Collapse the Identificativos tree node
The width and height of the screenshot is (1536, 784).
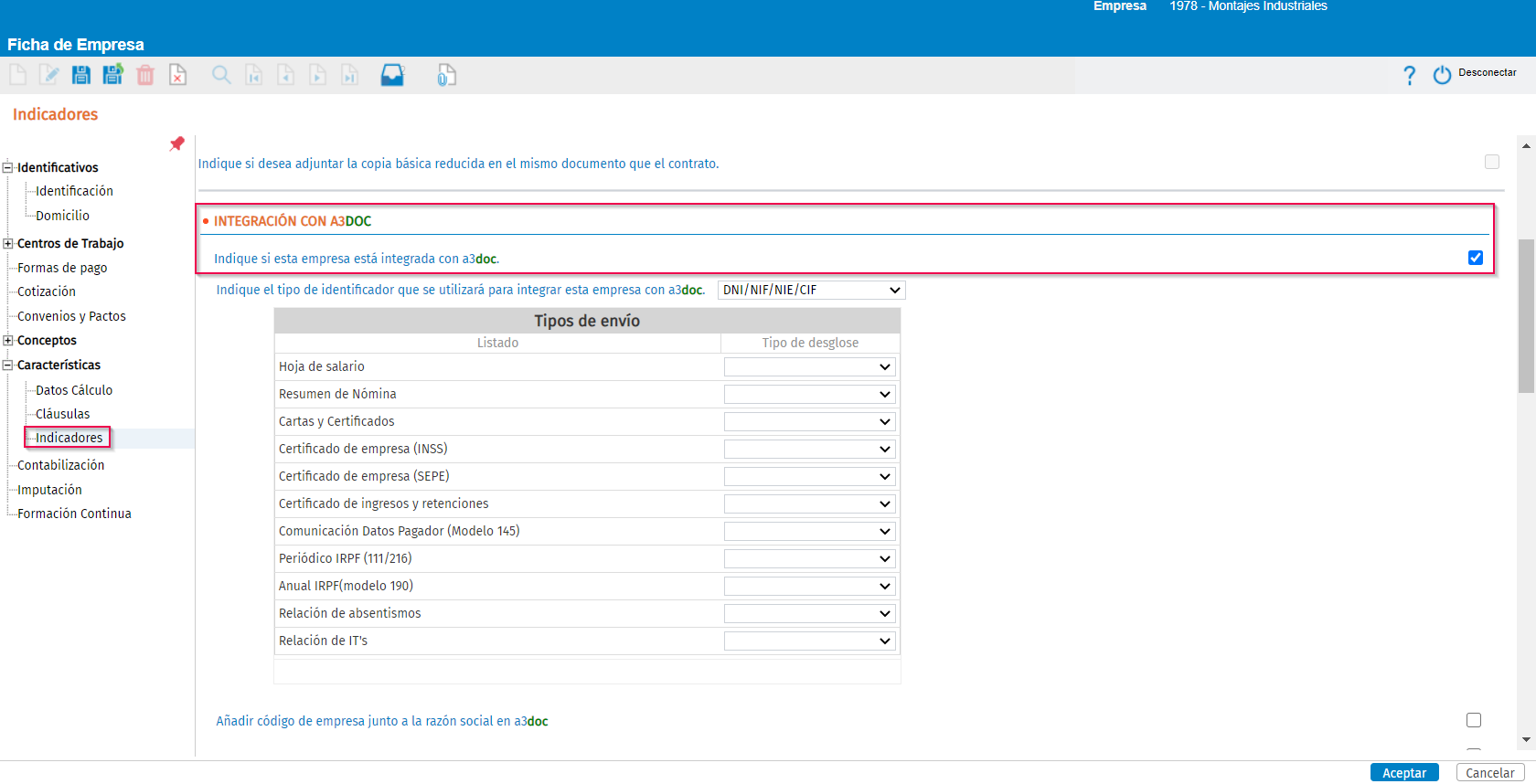click(7, 167)
